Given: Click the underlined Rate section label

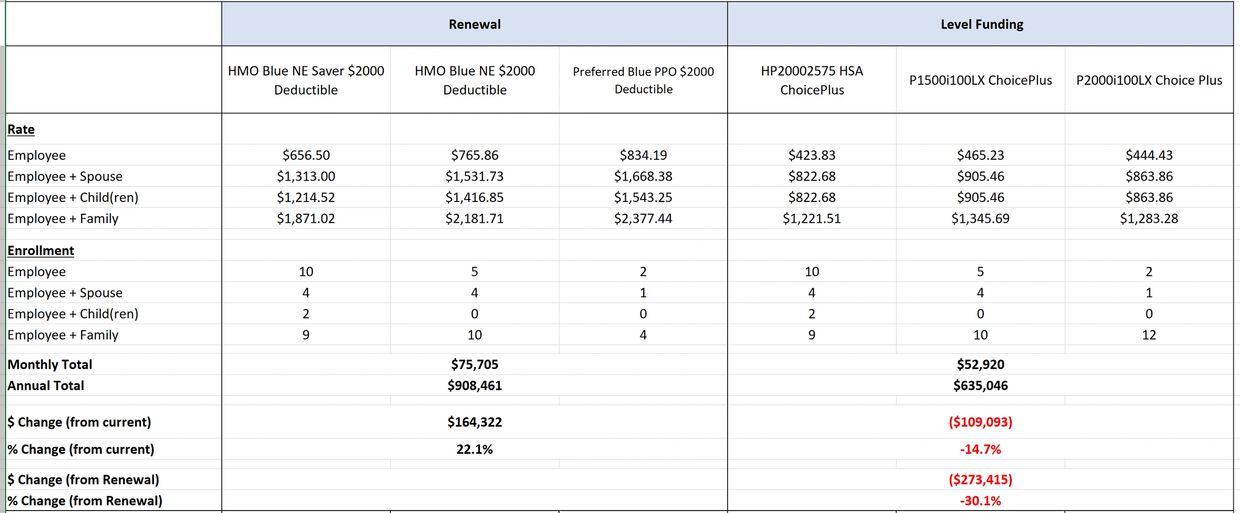Looking at the screenshot, I should [x=21, y=130].
